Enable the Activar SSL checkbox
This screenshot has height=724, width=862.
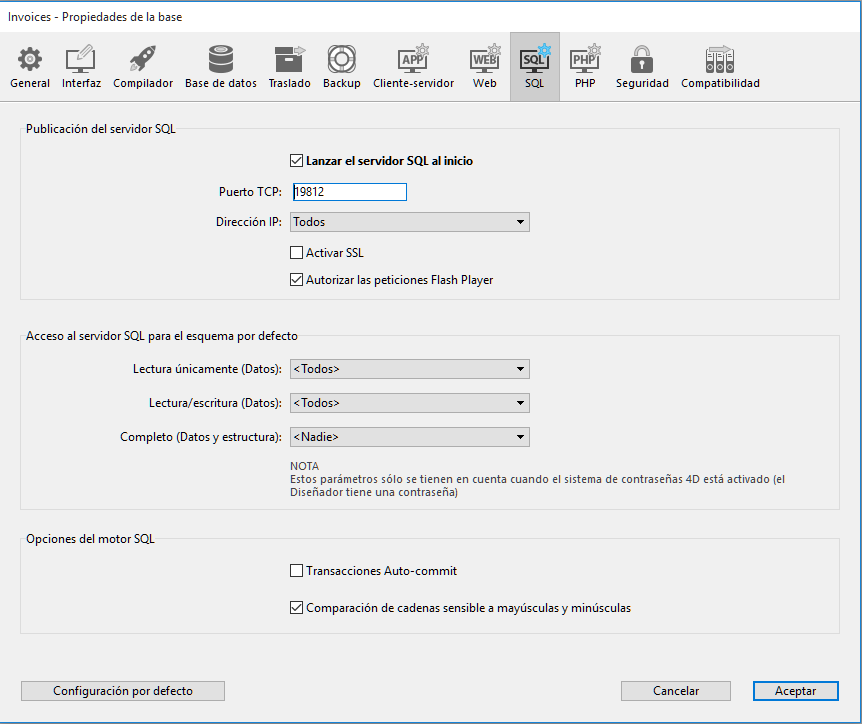pos(296,253)
